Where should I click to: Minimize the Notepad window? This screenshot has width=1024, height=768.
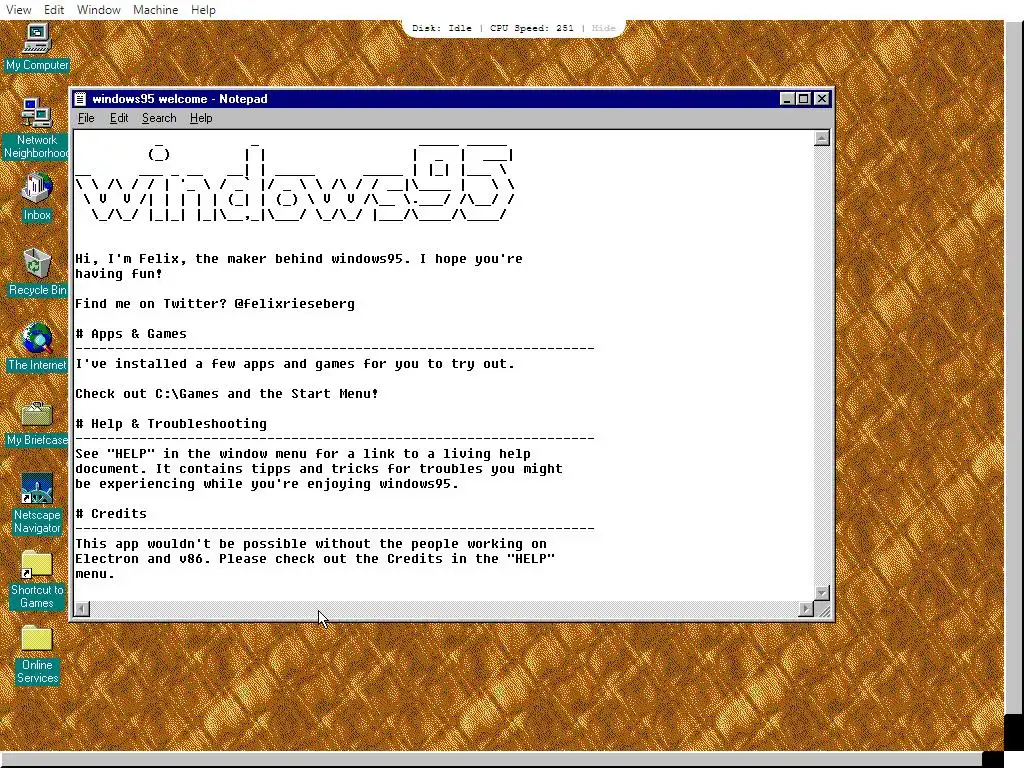point(787,99)
